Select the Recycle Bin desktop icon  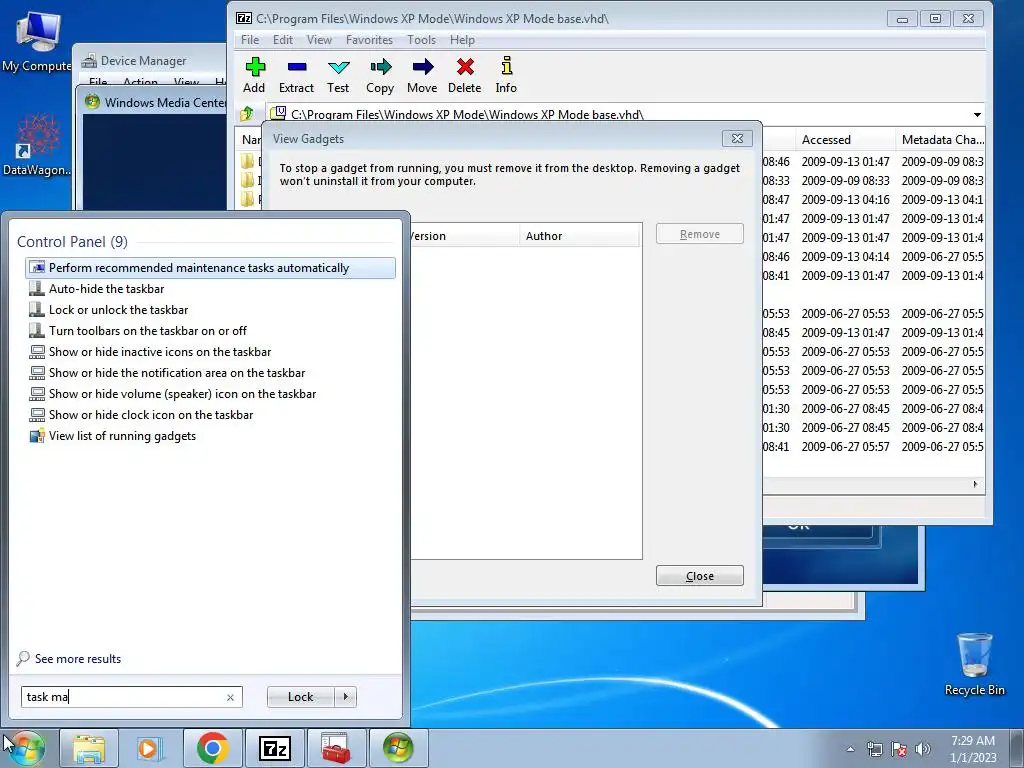point(974,664)
